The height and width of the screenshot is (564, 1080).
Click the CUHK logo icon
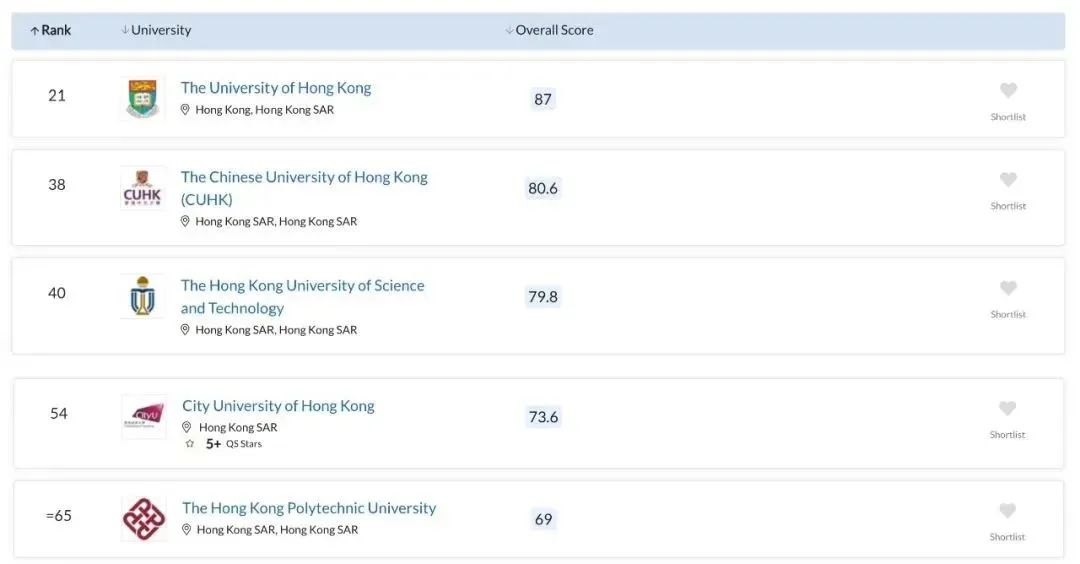point(142,188)
